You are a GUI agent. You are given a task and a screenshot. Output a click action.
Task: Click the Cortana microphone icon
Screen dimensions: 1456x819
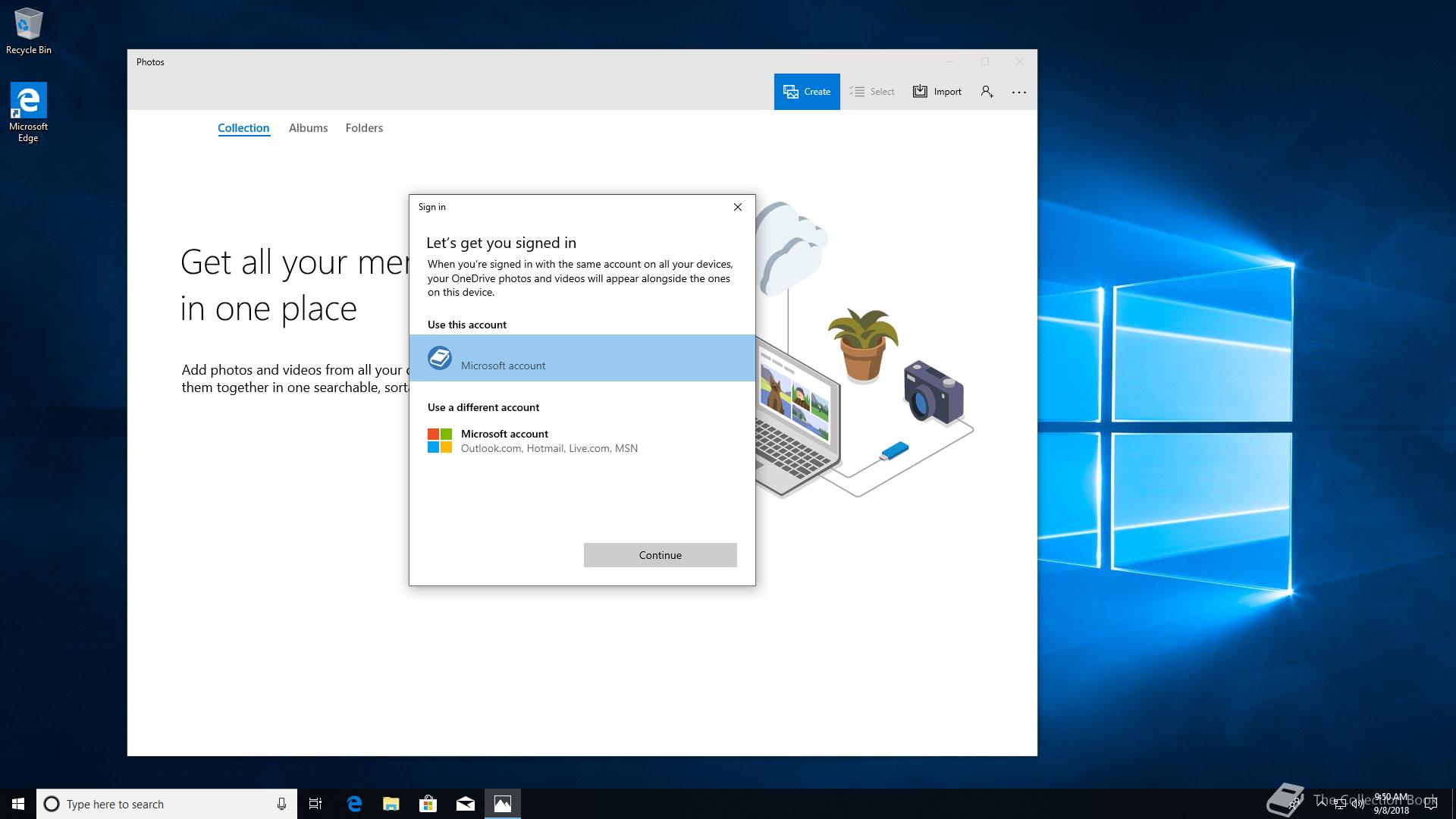pyautogui.click(x=281, y=804)
